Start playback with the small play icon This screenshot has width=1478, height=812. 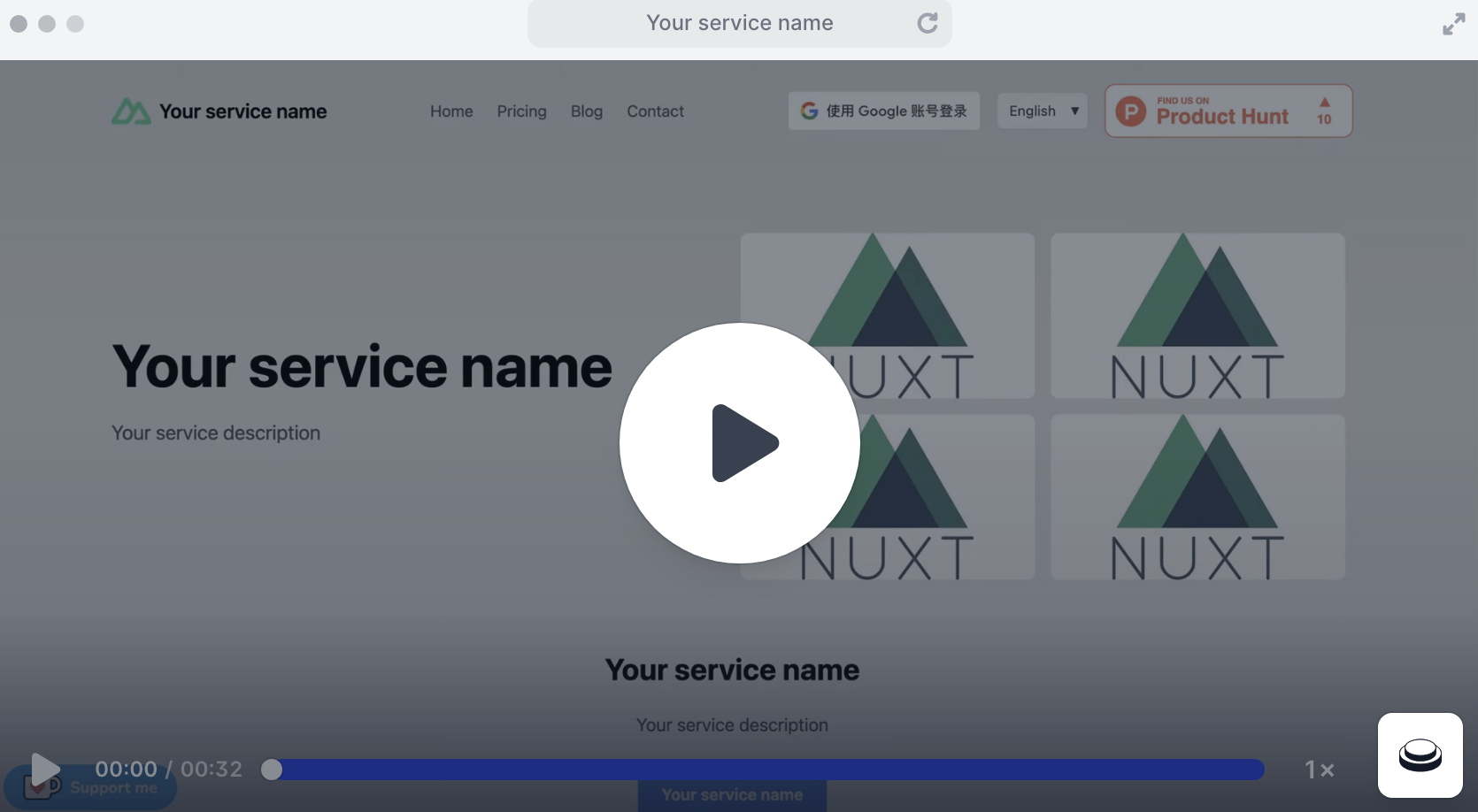(45, 770)
